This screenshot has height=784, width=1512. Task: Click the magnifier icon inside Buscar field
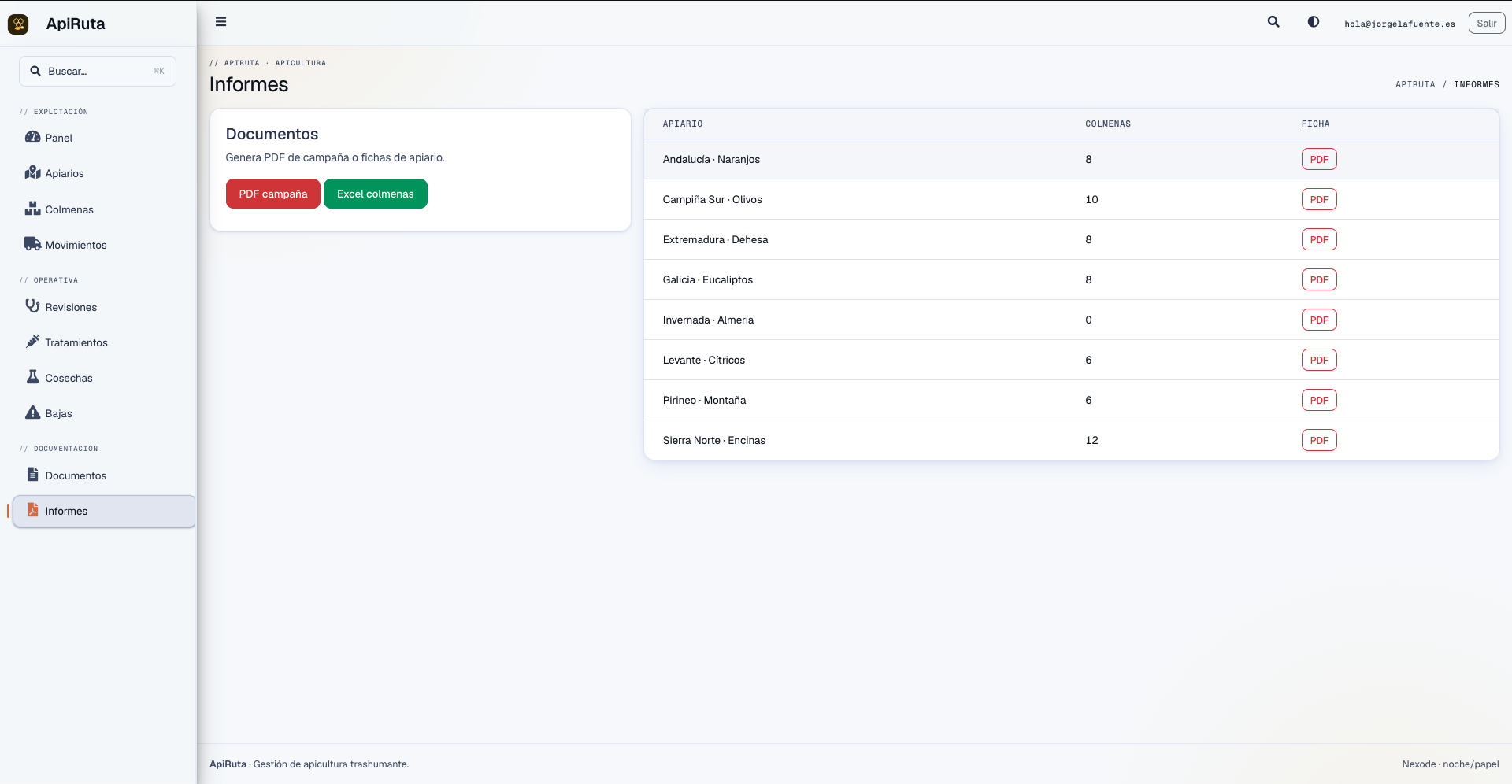pyautogui.click(x=35, y=71)
